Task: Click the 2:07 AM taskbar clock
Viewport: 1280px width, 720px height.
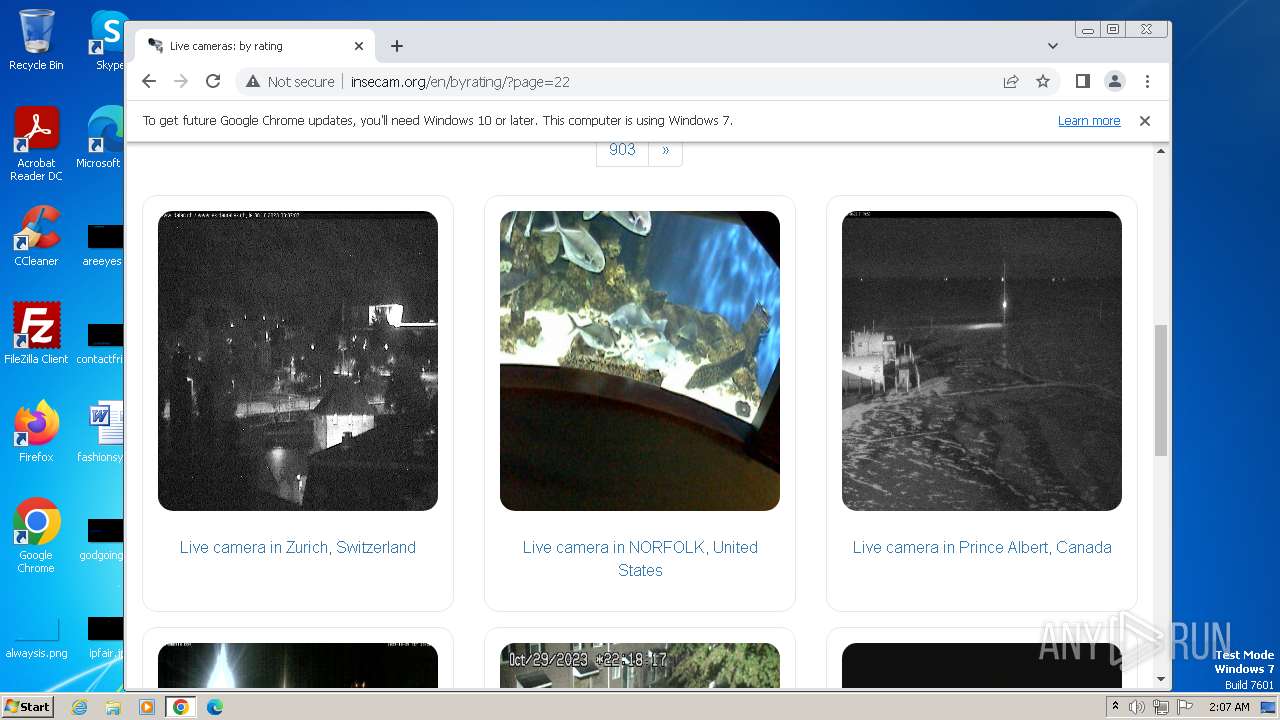Action: click(1228, 707)
